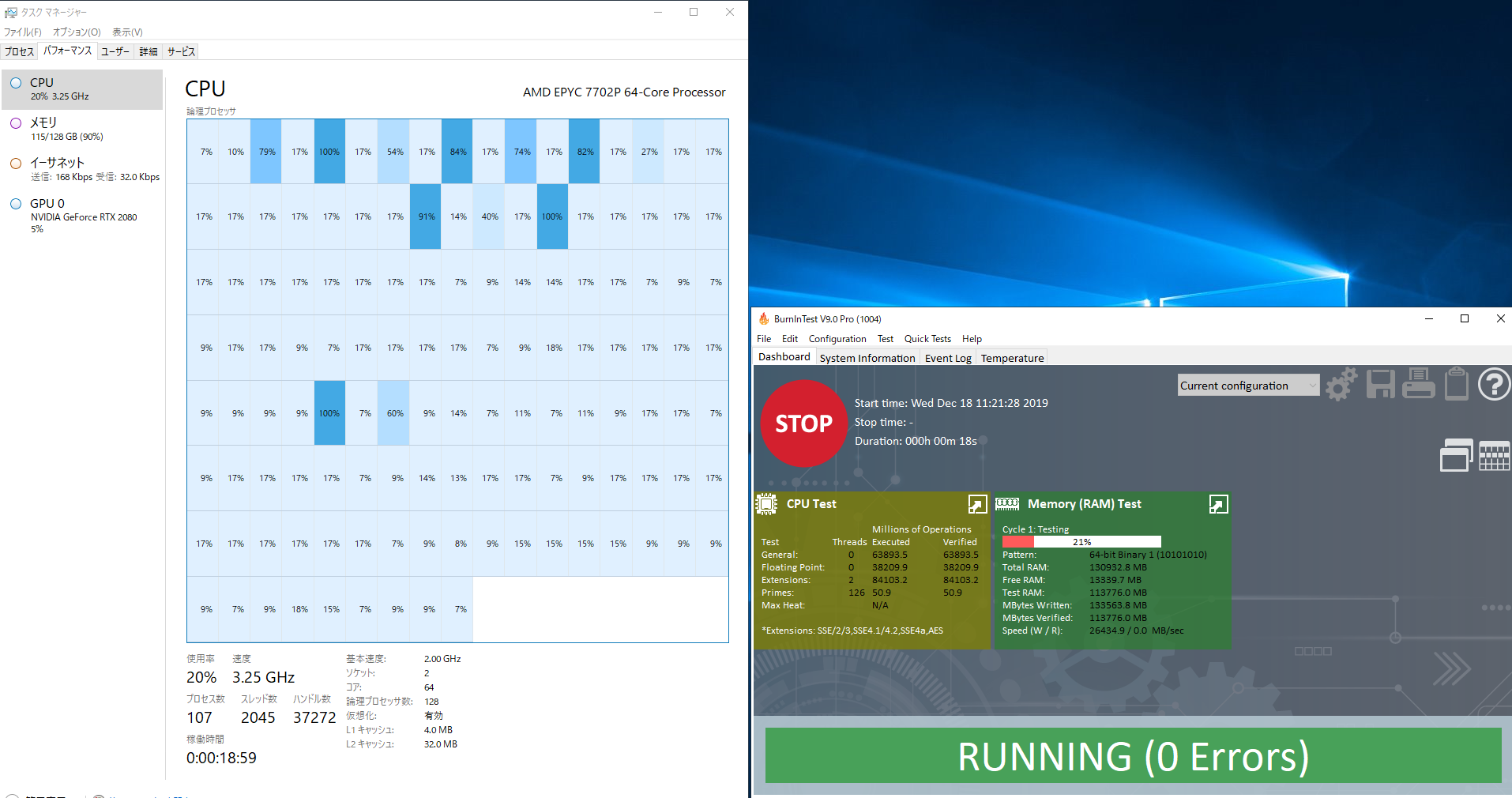Image resolution: width=1512 pixels, height=798 pixels.
Task: Switch to the System Information tab
Action: pyautogui.click(x=867, y=358)
